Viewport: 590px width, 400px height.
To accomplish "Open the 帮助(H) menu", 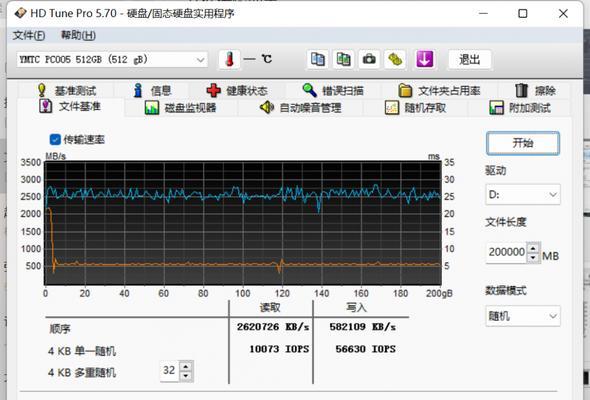I will coord(78,35).
